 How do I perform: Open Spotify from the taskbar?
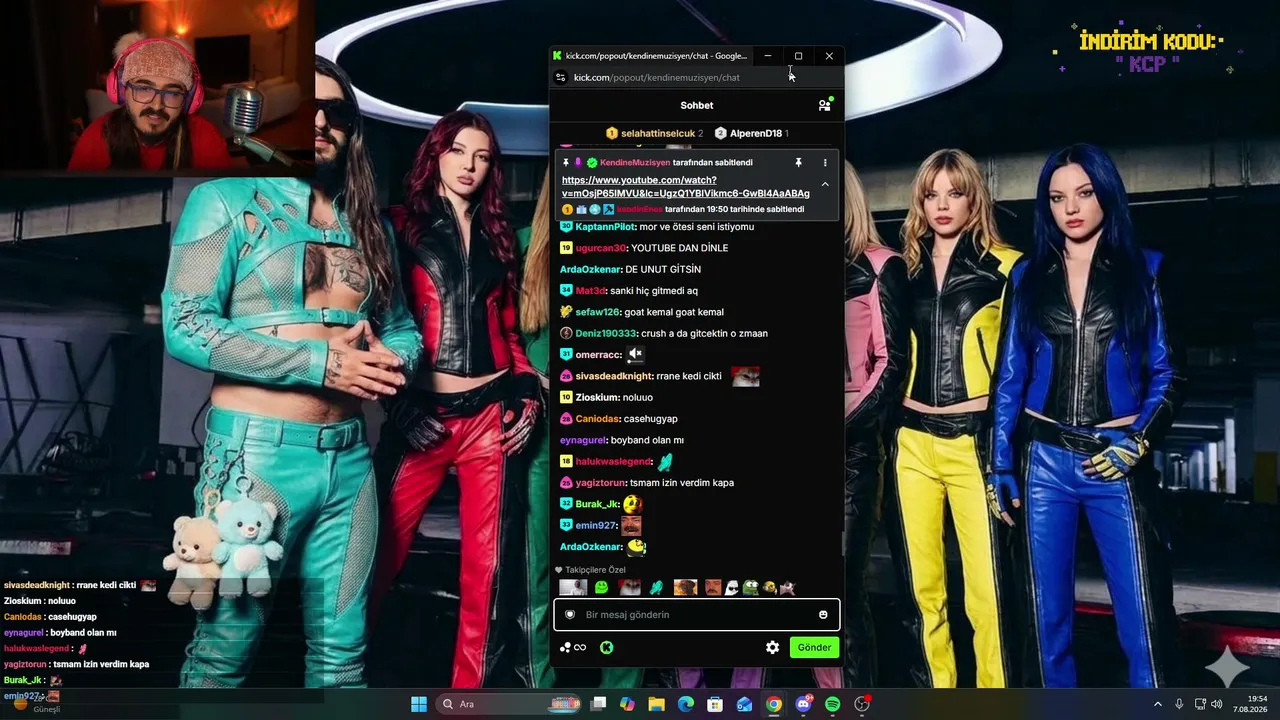(x=833, y=704)
